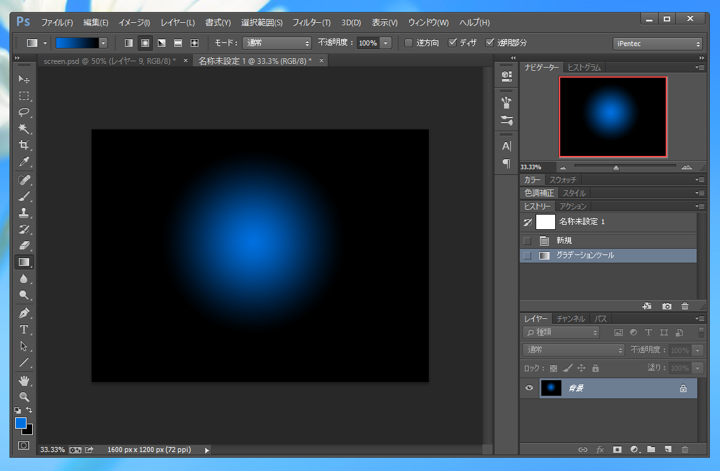Select the Healing Brush tool
Image resolution: width=720 pixels, height=471 pixels.
coord(24,180)
